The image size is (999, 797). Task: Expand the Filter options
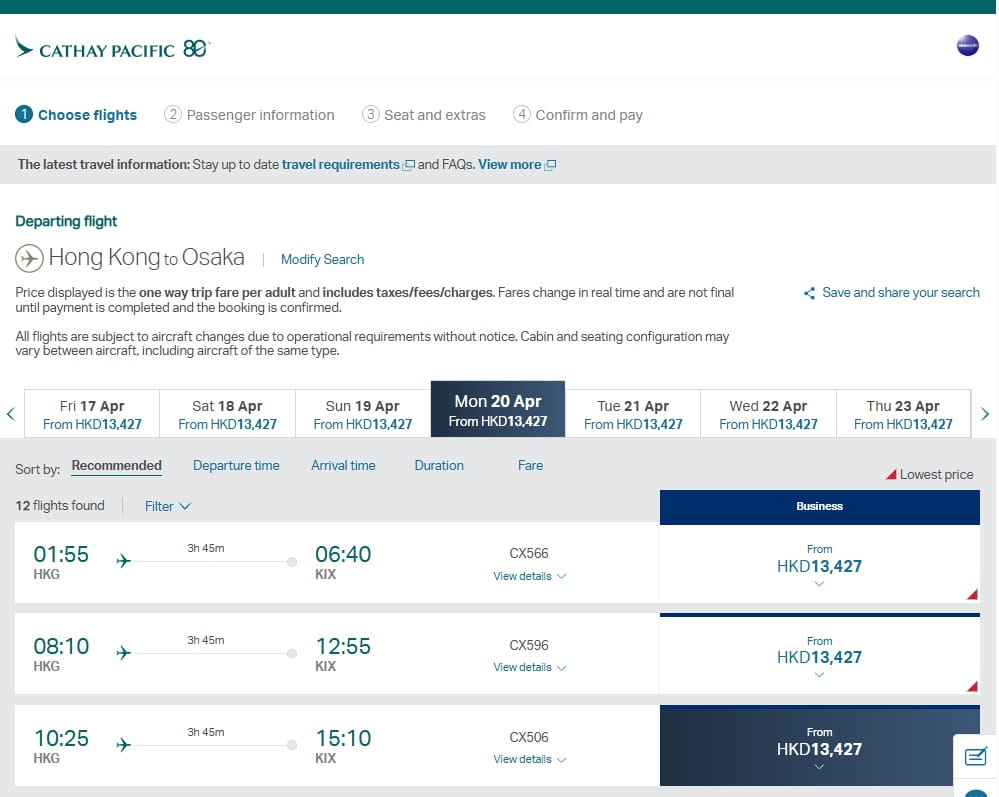click(167, 506)
